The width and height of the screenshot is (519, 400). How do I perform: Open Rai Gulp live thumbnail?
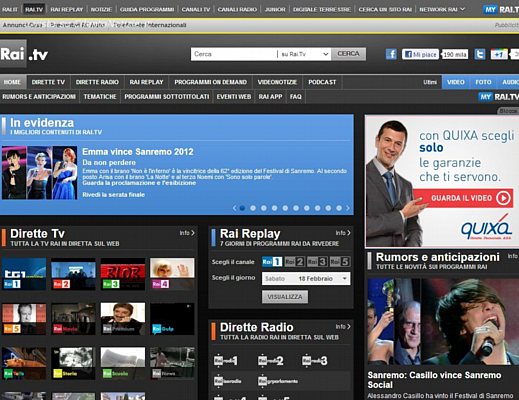pos(172,319)
